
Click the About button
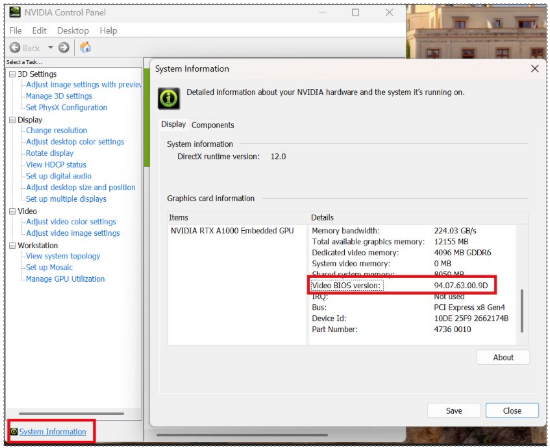click(503, 357)
